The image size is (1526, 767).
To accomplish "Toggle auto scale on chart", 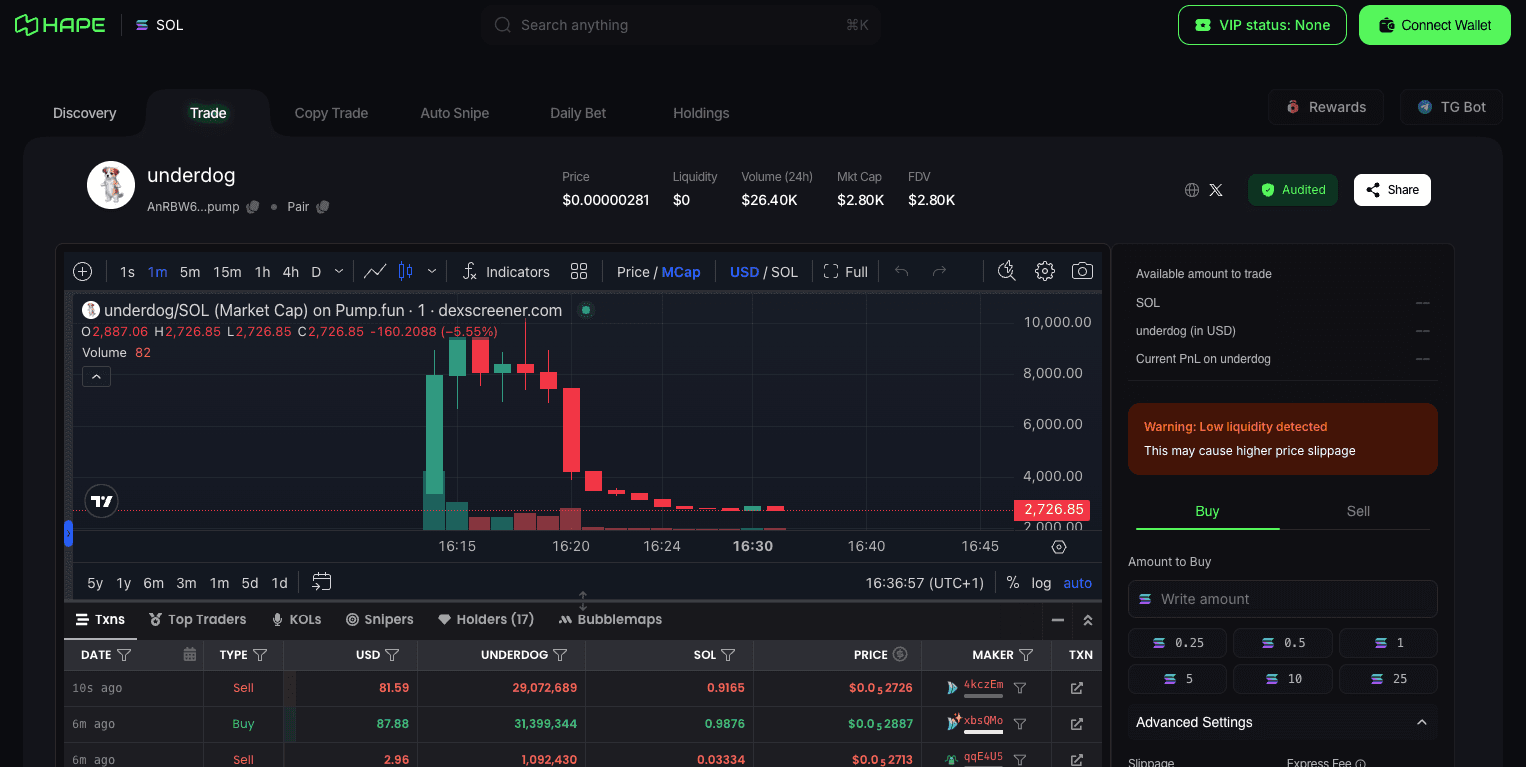I will point(1077,583).
